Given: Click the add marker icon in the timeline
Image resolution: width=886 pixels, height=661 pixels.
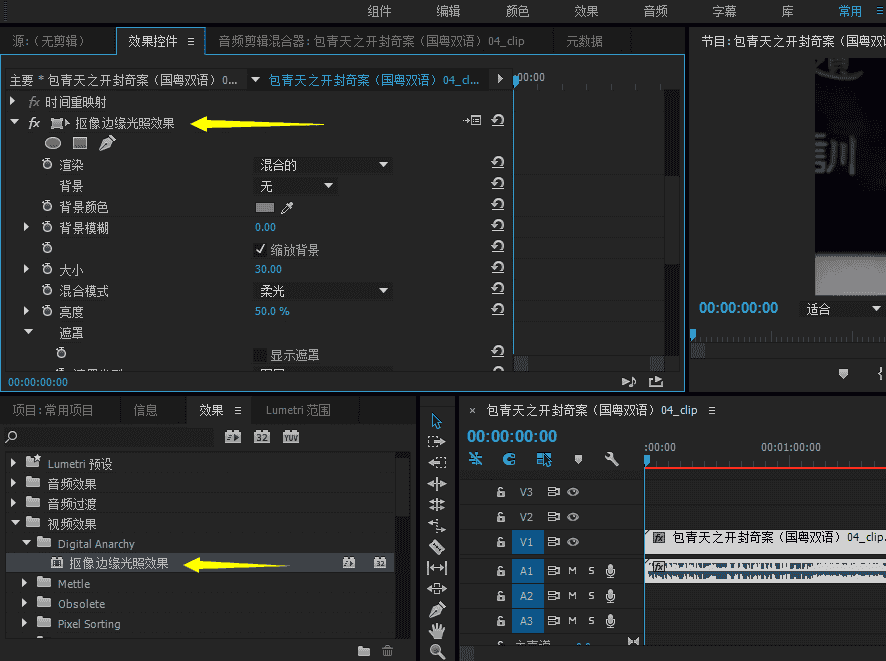Looking at the screenshot, I should [x=579, y=459].
